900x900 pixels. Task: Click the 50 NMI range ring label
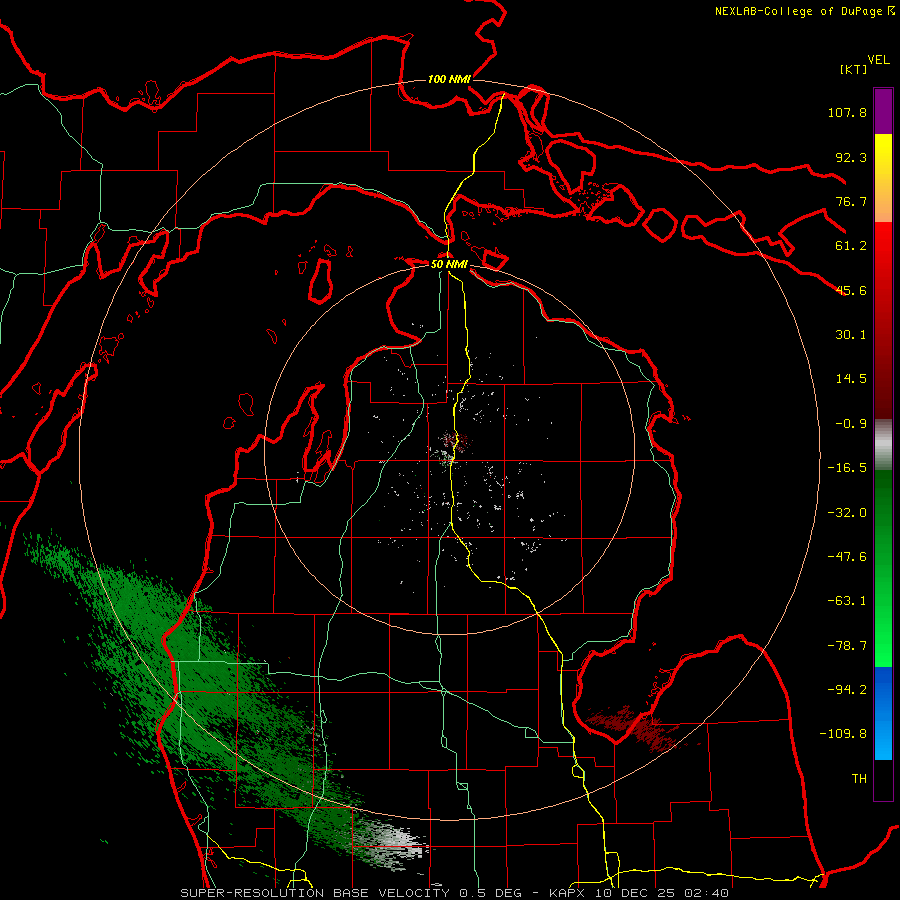(449, 265)
